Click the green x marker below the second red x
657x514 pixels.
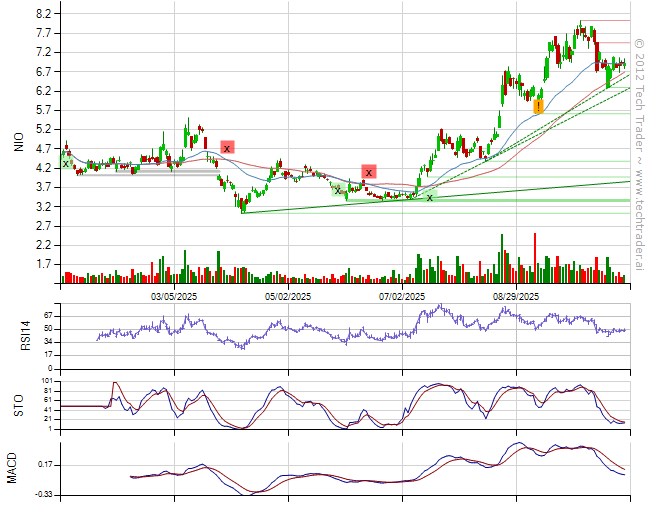(338, 189)
